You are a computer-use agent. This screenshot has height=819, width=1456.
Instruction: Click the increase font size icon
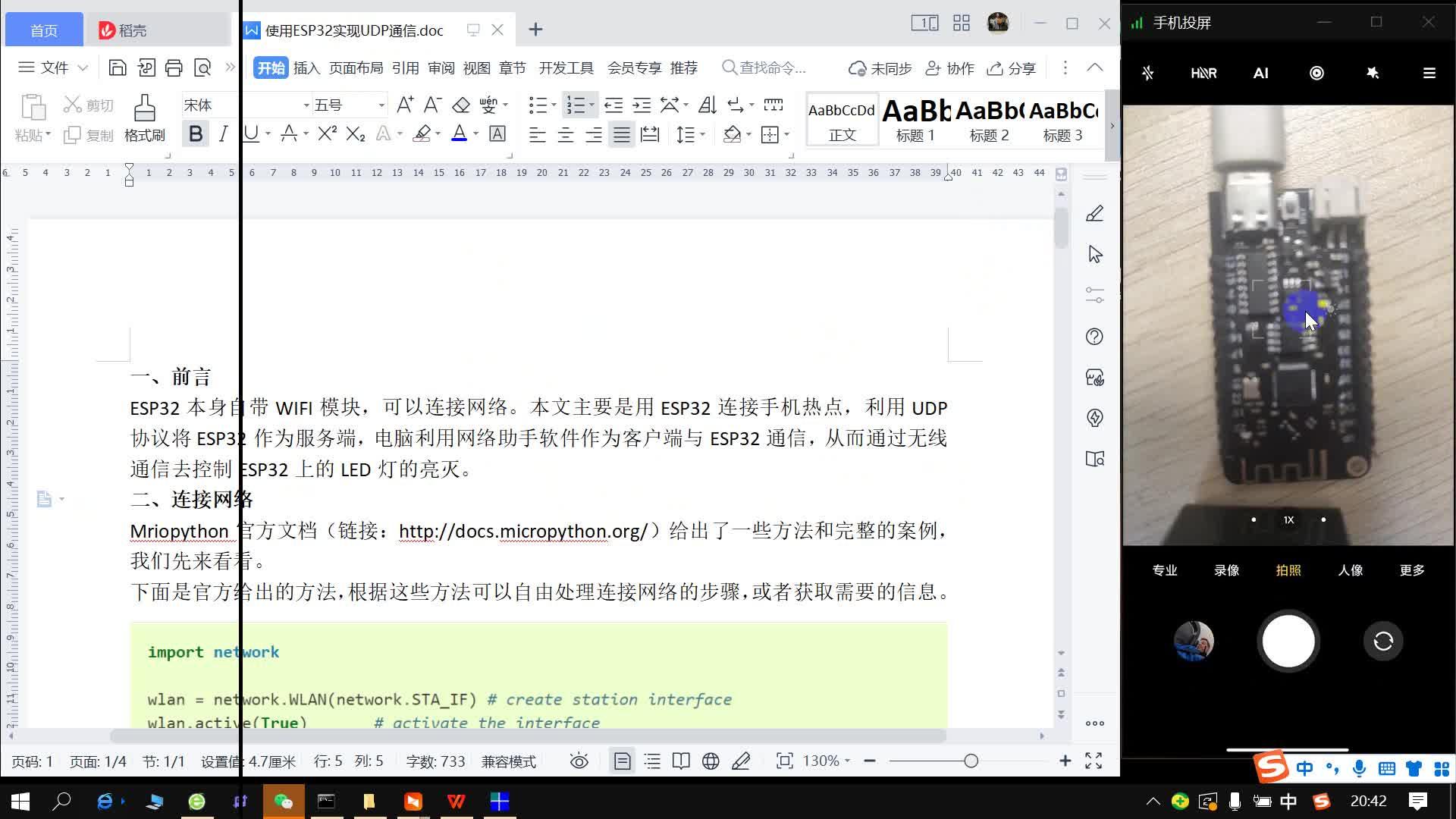(x=405, y=105)
